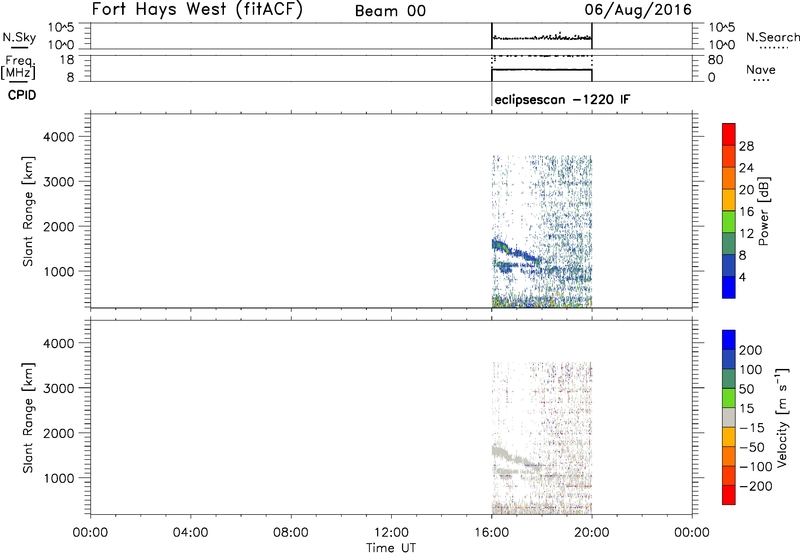Click the red segment of power colorbar
The height and width of the screenshot is (554, 800).
pos(729,134)
